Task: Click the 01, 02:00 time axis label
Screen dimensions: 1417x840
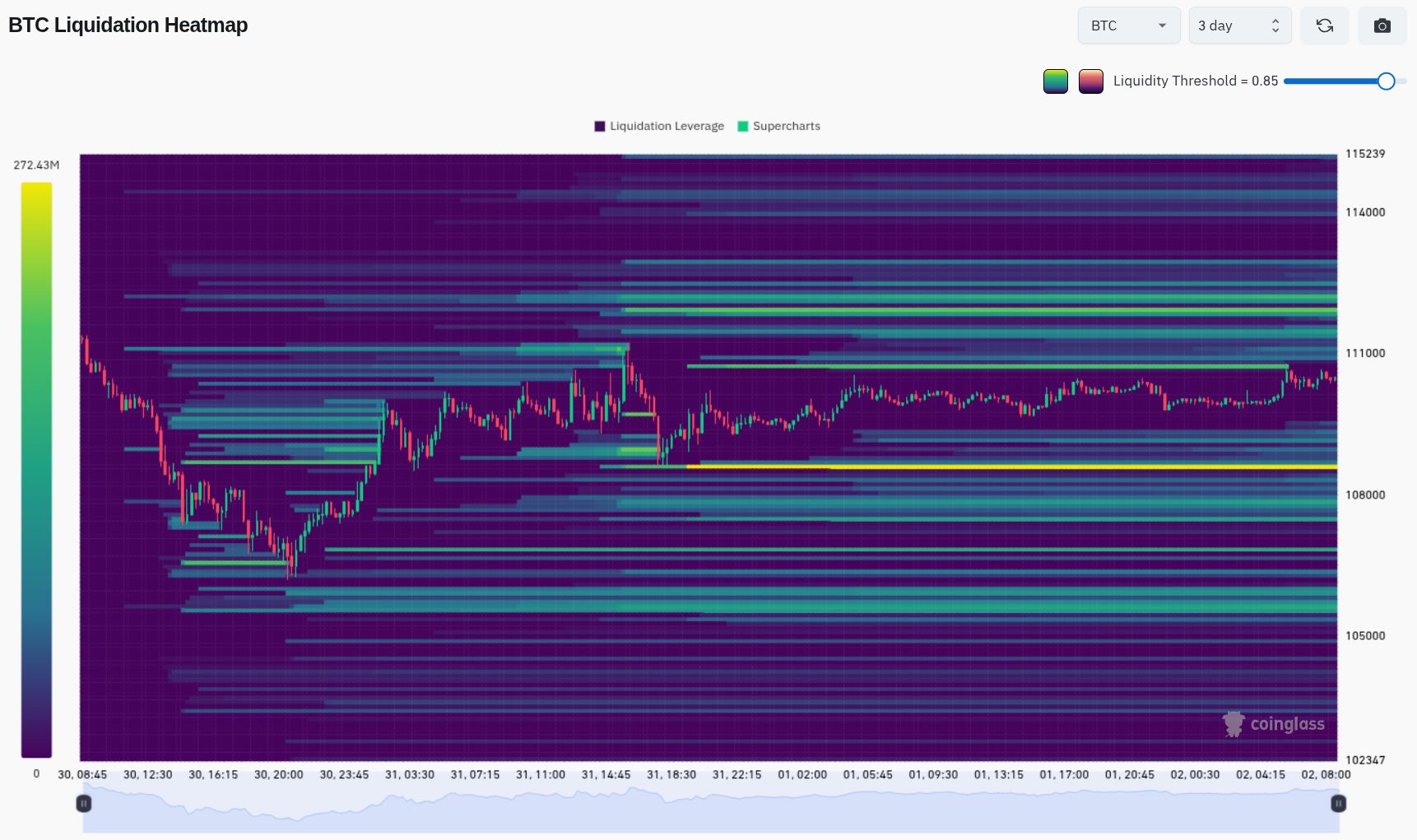Action: point(802,774)
